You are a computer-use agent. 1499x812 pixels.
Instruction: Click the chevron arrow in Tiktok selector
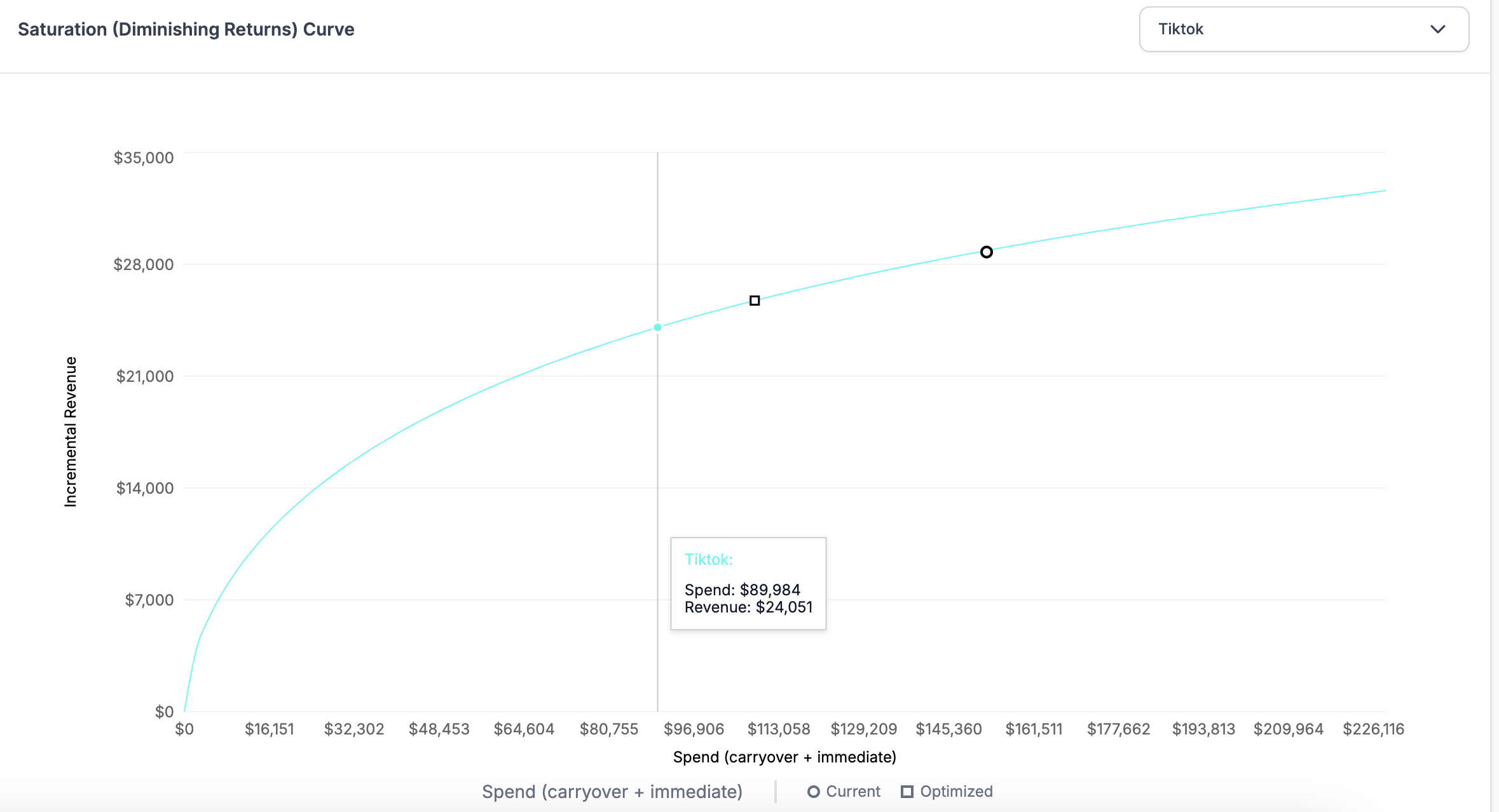click(x=1437, y=29)
